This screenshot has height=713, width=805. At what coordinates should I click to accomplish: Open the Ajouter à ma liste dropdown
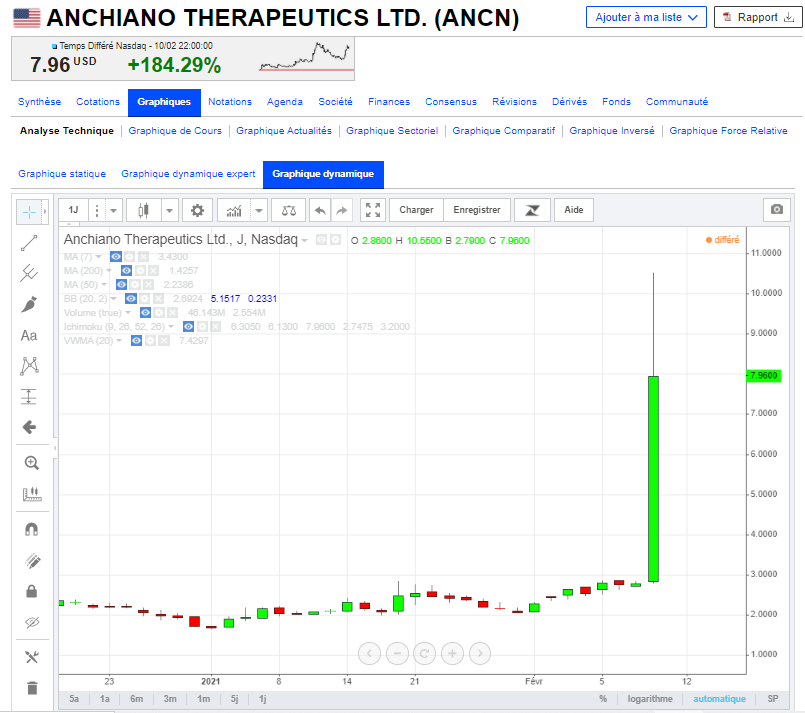(646, 17)
